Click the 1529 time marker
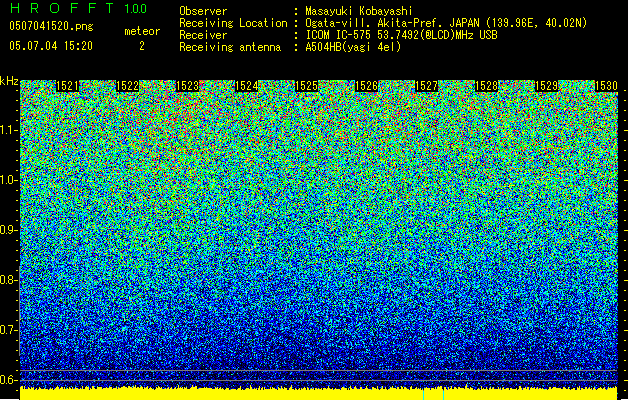Viewport: 629px width, 400px height. pos(546,86)
